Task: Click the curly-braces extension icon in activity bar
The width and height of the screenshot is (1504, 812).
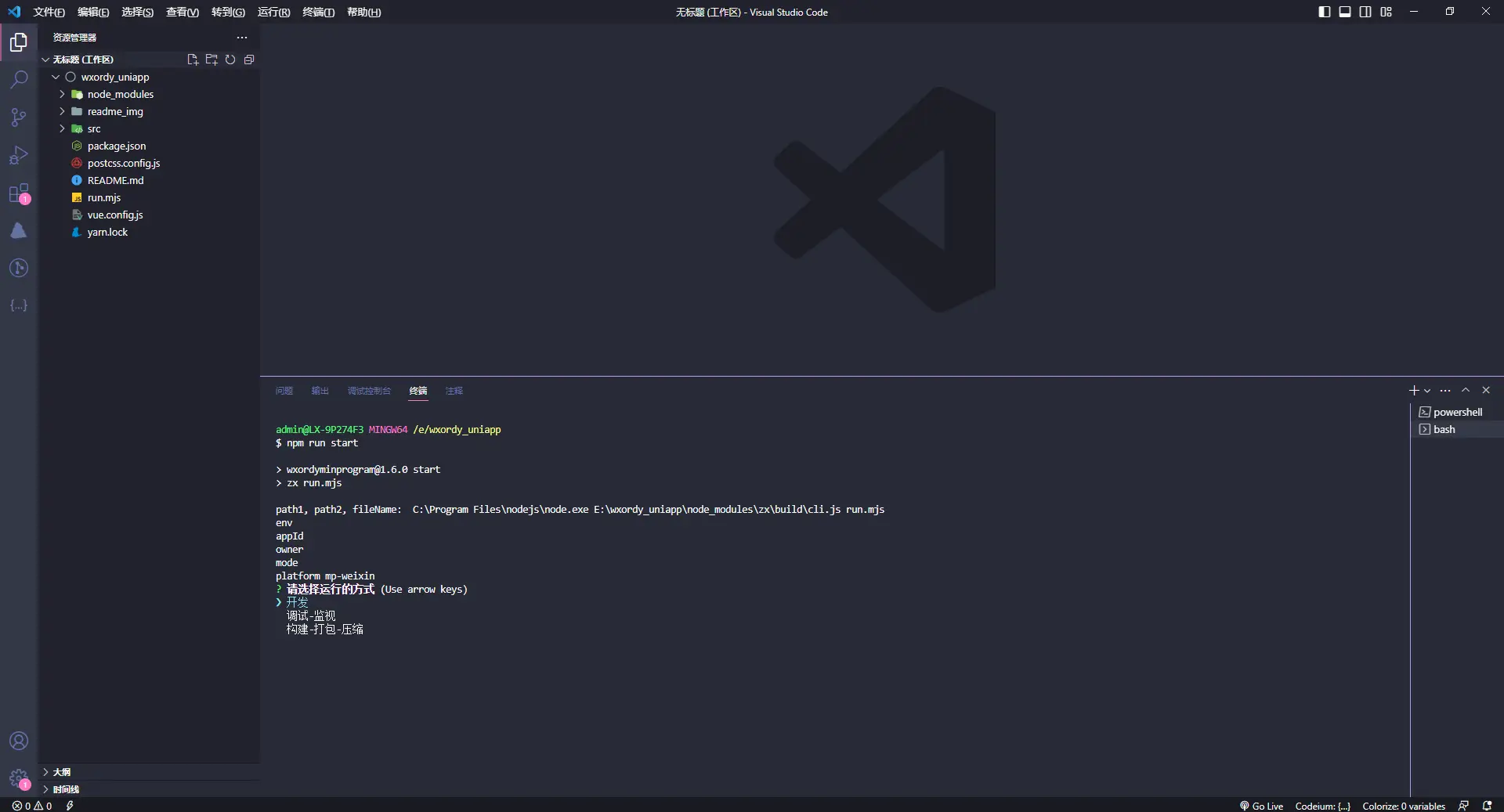Action: pos(19,305)
